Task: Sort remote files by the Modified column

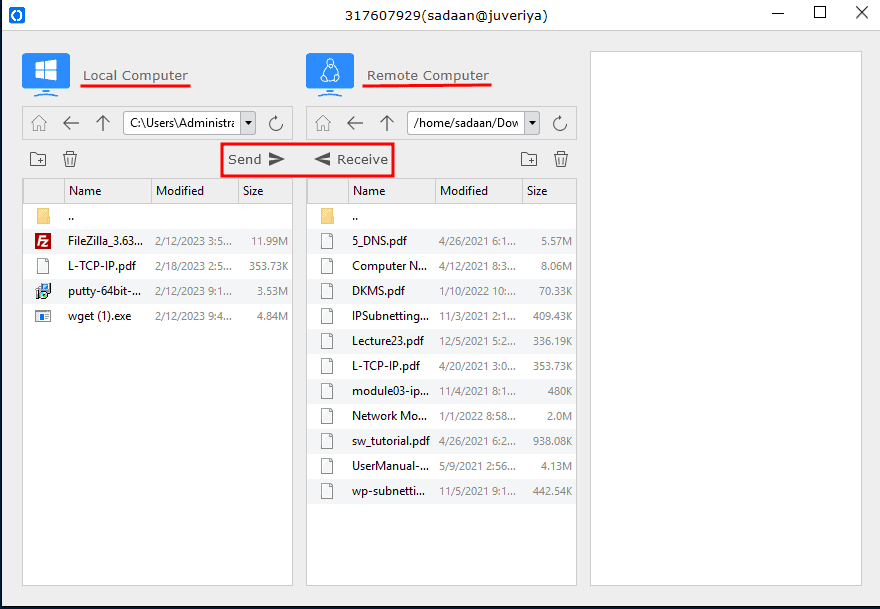Action: 463,191
